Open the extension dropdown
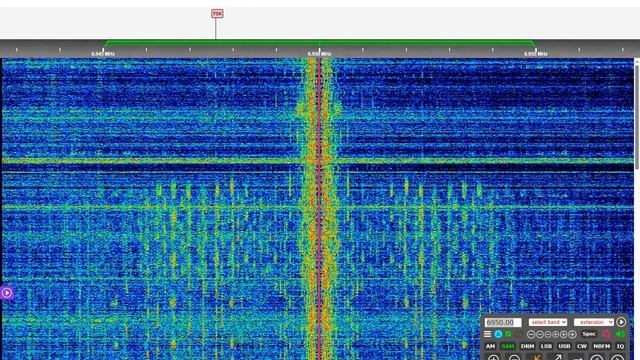Screen dimensions: 640x360 (x=594, y=322)
